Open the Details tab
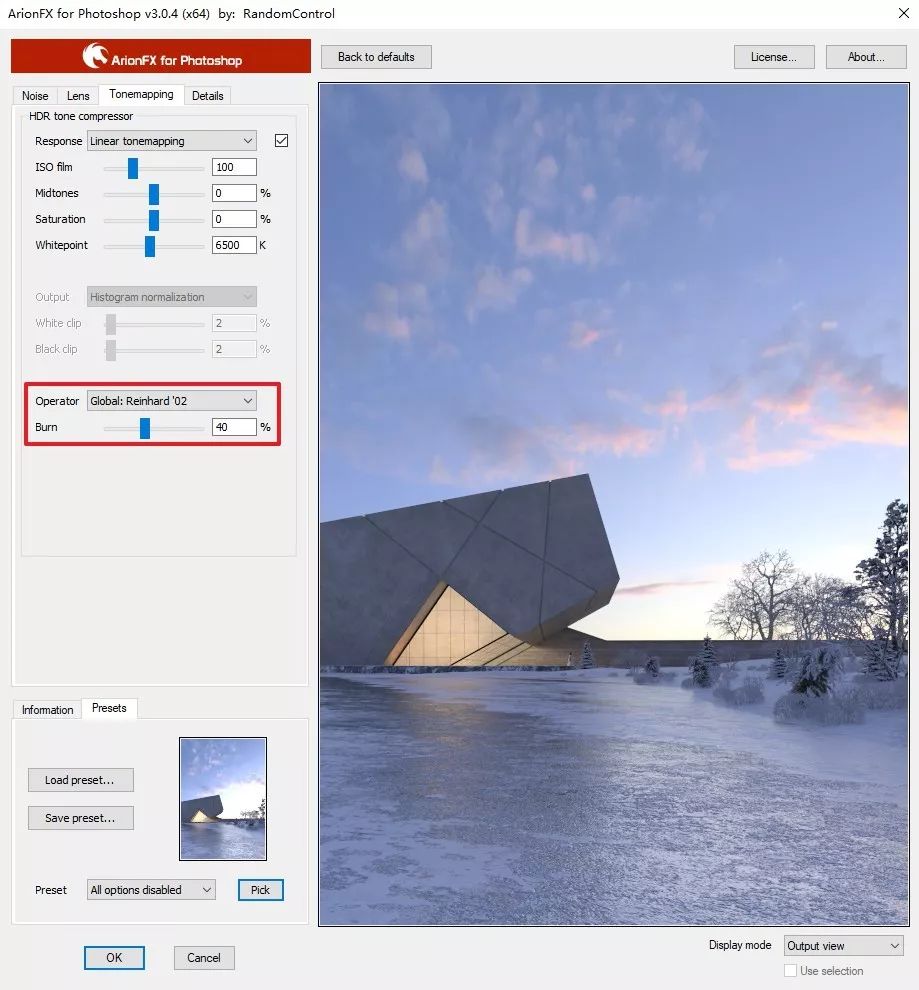The width and height of the screenshot is (919, 990). 208,96
